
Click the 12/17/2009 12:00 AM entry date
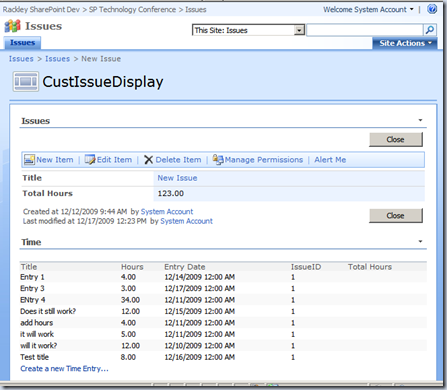point(199,288)
